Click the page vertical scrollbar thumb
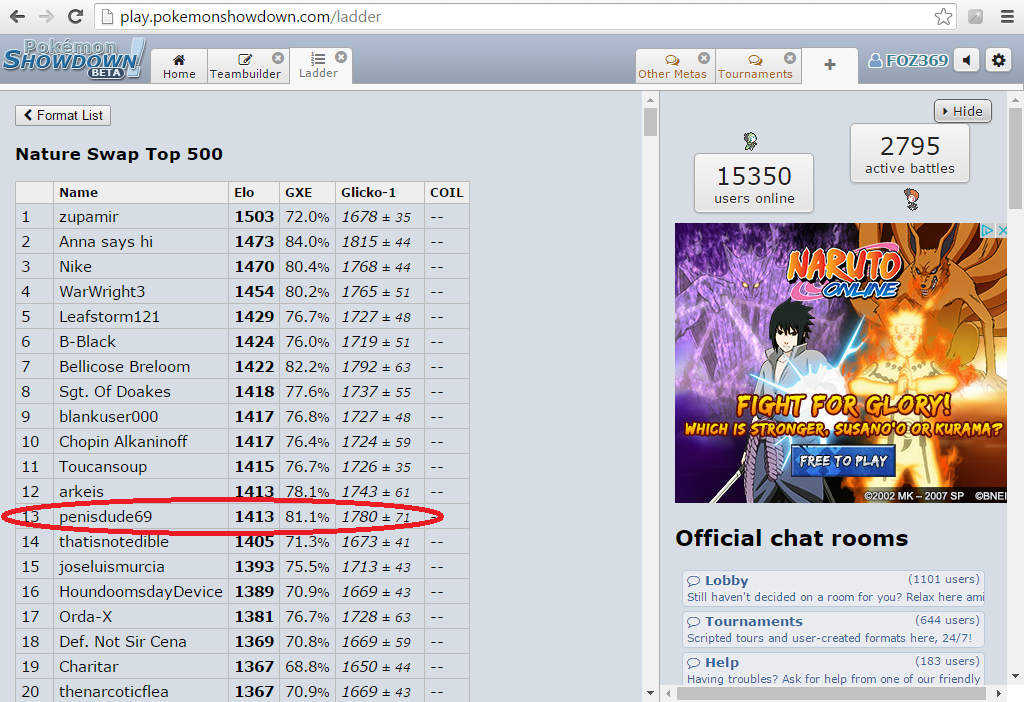Image resolution: width=1024 pixels, height=702 pixels. click(1016, 158)
